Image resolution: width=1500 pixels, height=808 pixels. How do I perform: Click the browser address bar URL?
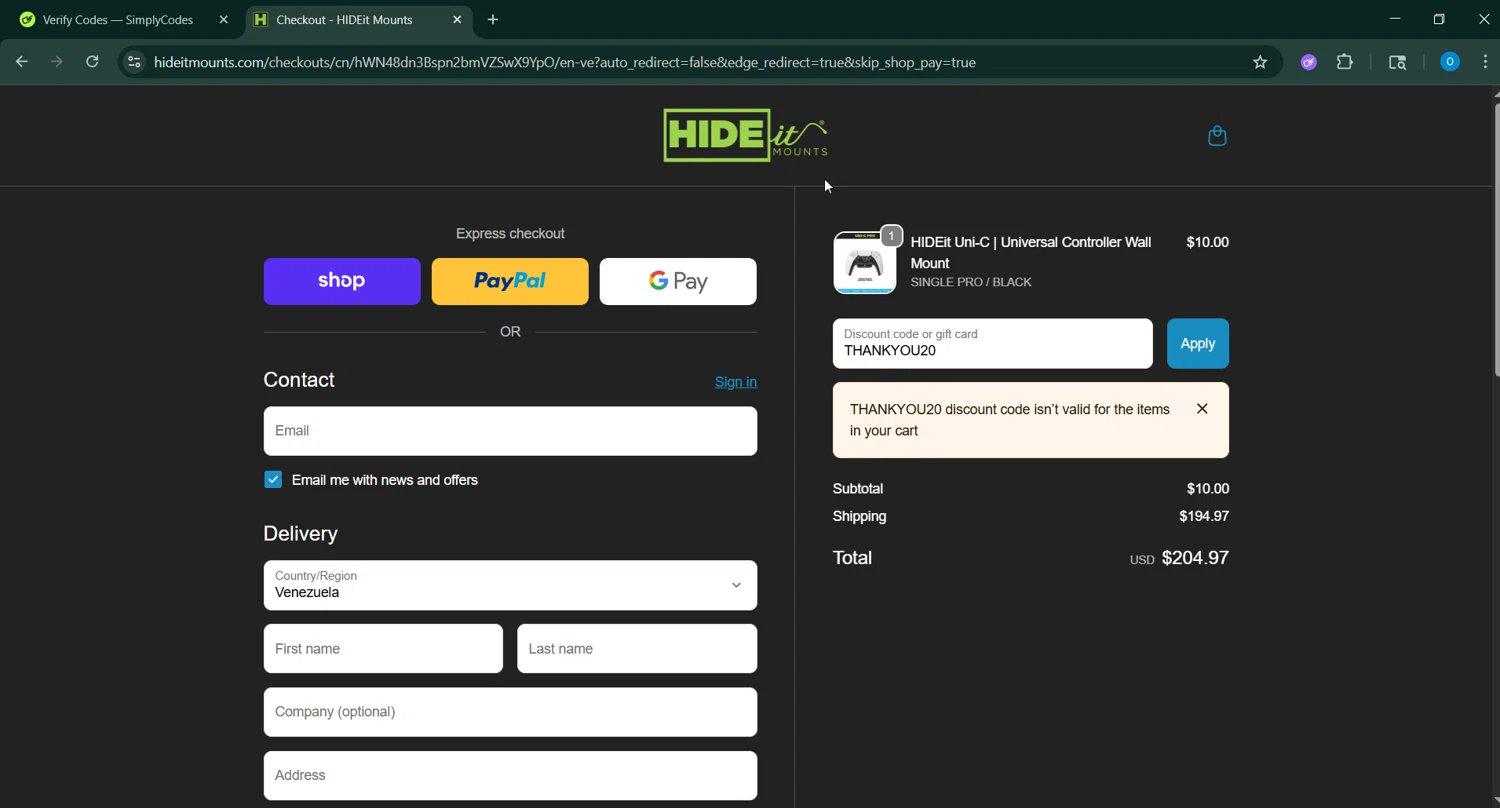pyautogui.click(x=565, y=62)
